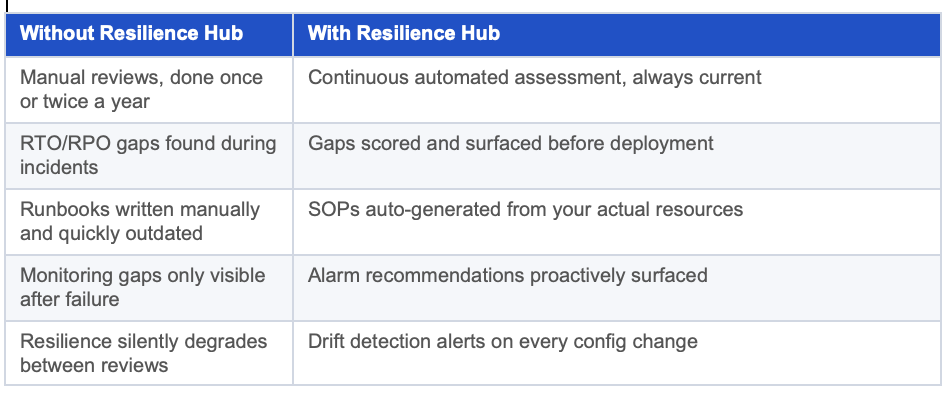Select the 'Manual reviews, done once or twice a year' cell
Screen dimensions: 952x398
tap(149, 90)
